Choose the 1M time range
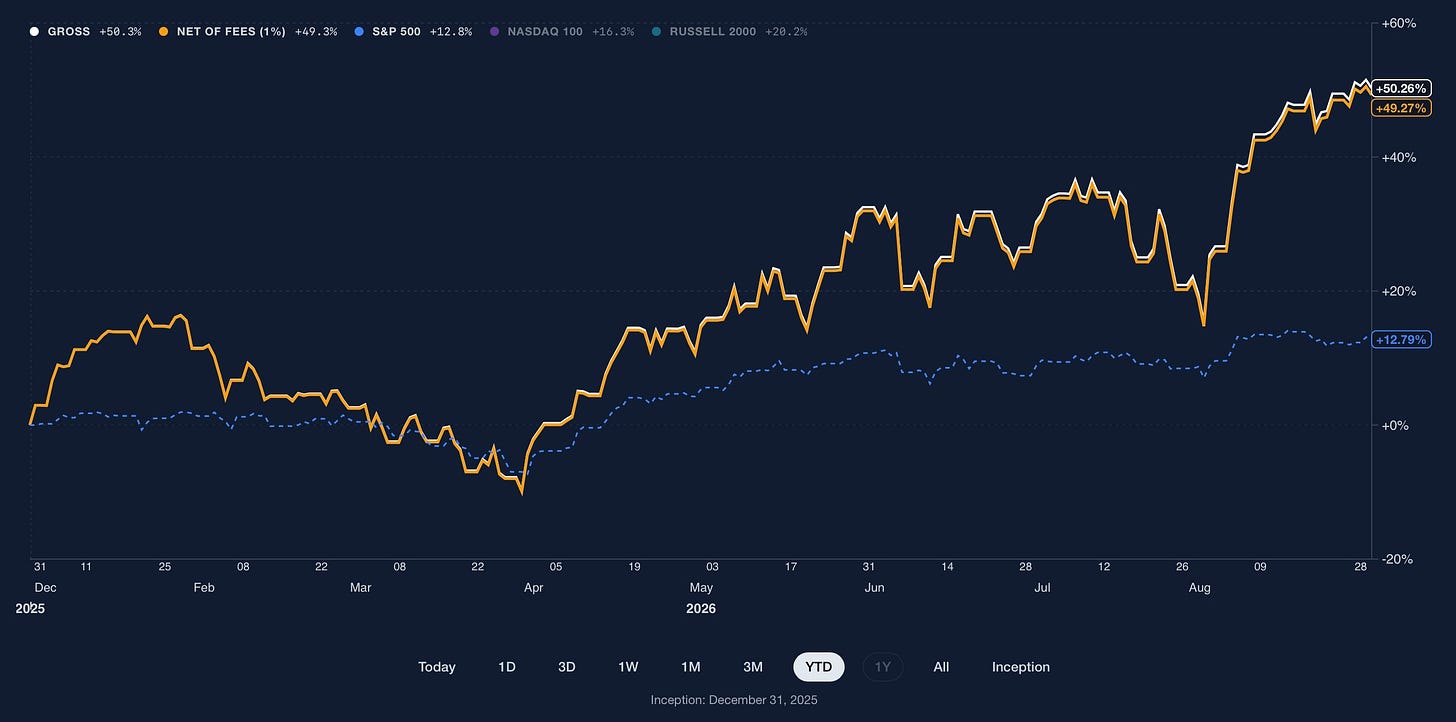1456x722 pixels. click(691, 667)
